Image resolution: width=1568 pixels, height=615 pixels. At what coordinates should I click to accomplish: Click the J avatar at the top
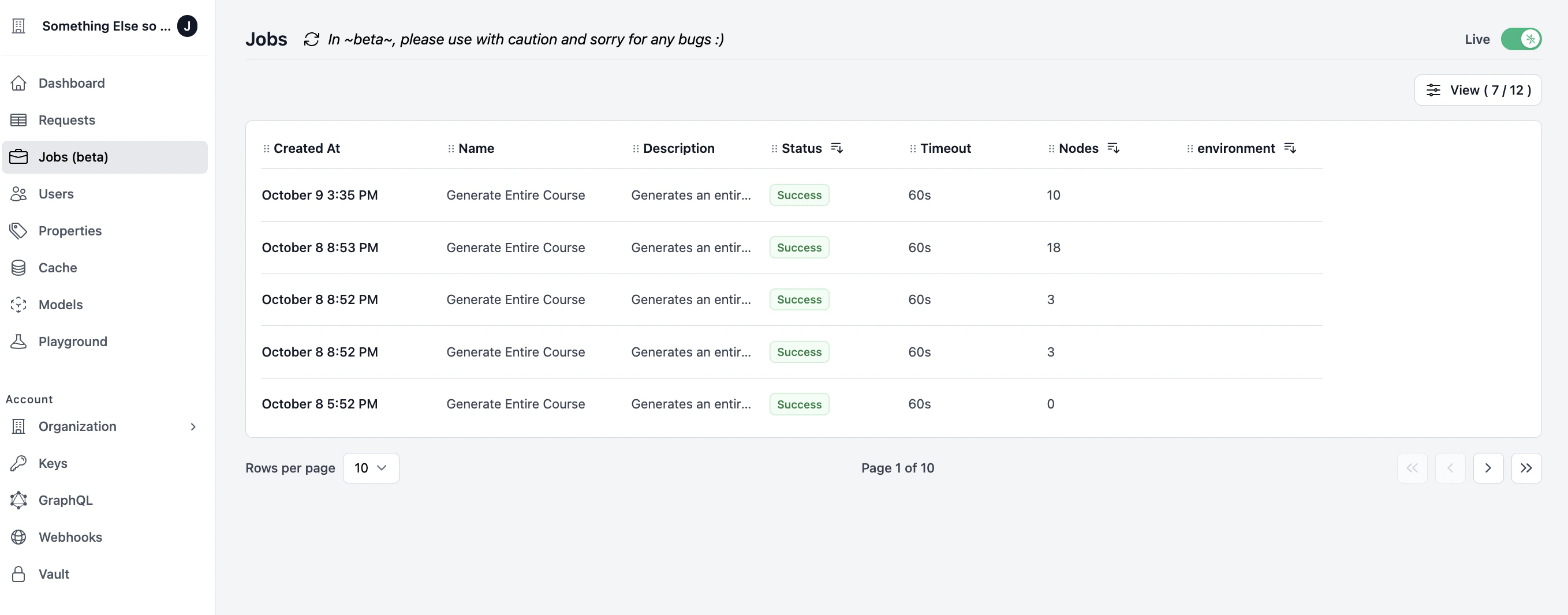click(x=188, y=25)
